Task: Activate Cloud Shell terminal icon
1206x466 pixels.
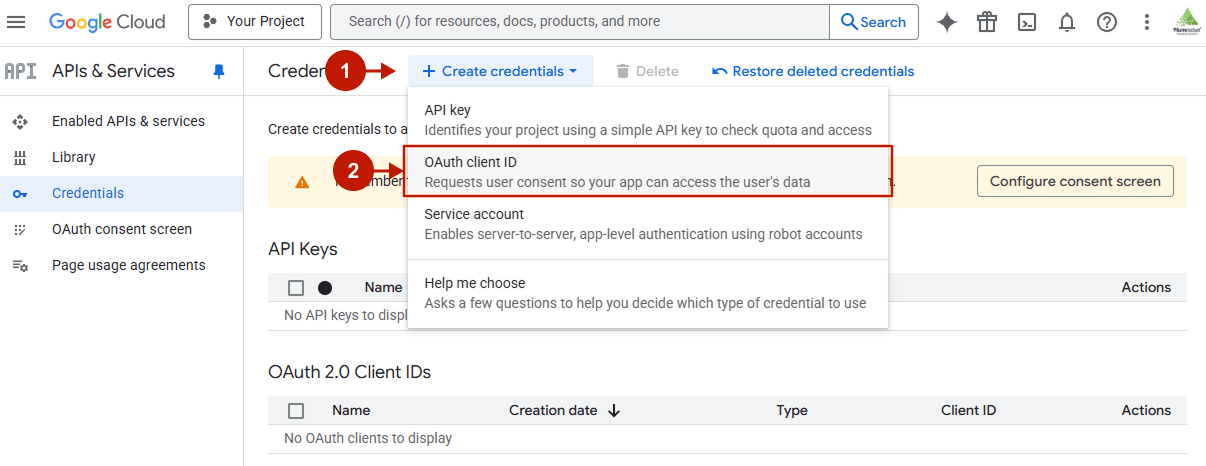Action: point(1027,22)
